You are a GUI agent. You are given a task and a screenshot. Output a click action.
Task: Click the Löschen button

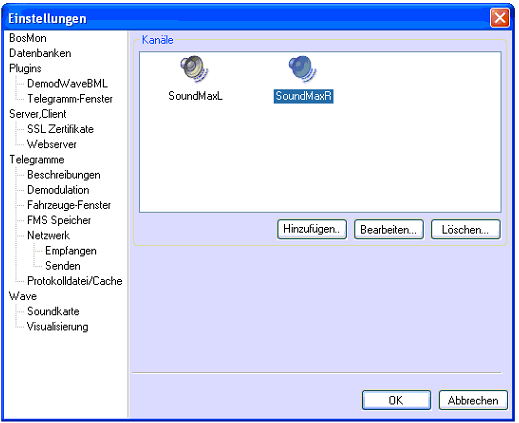click(x=466, y=229)
